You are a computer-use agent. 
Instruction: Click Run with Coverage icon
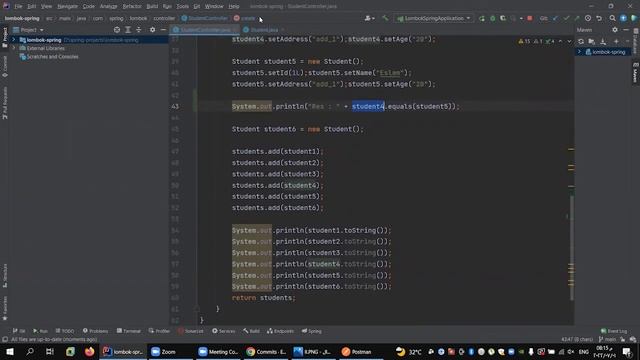coord(503,18)
